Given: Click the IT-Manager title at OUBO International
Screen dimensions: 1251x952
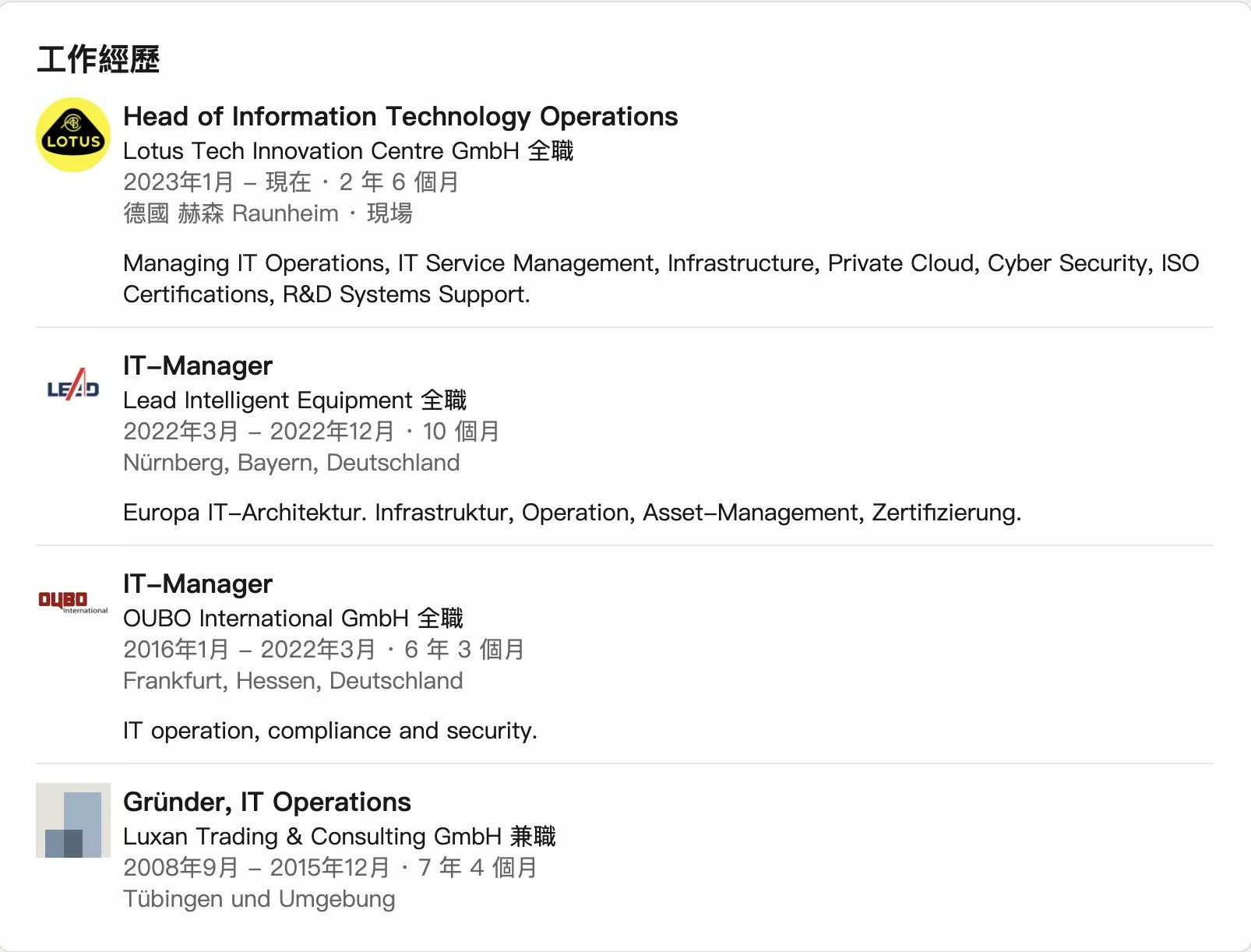Looking at the screenshot, I should click(x=198, y=584).
